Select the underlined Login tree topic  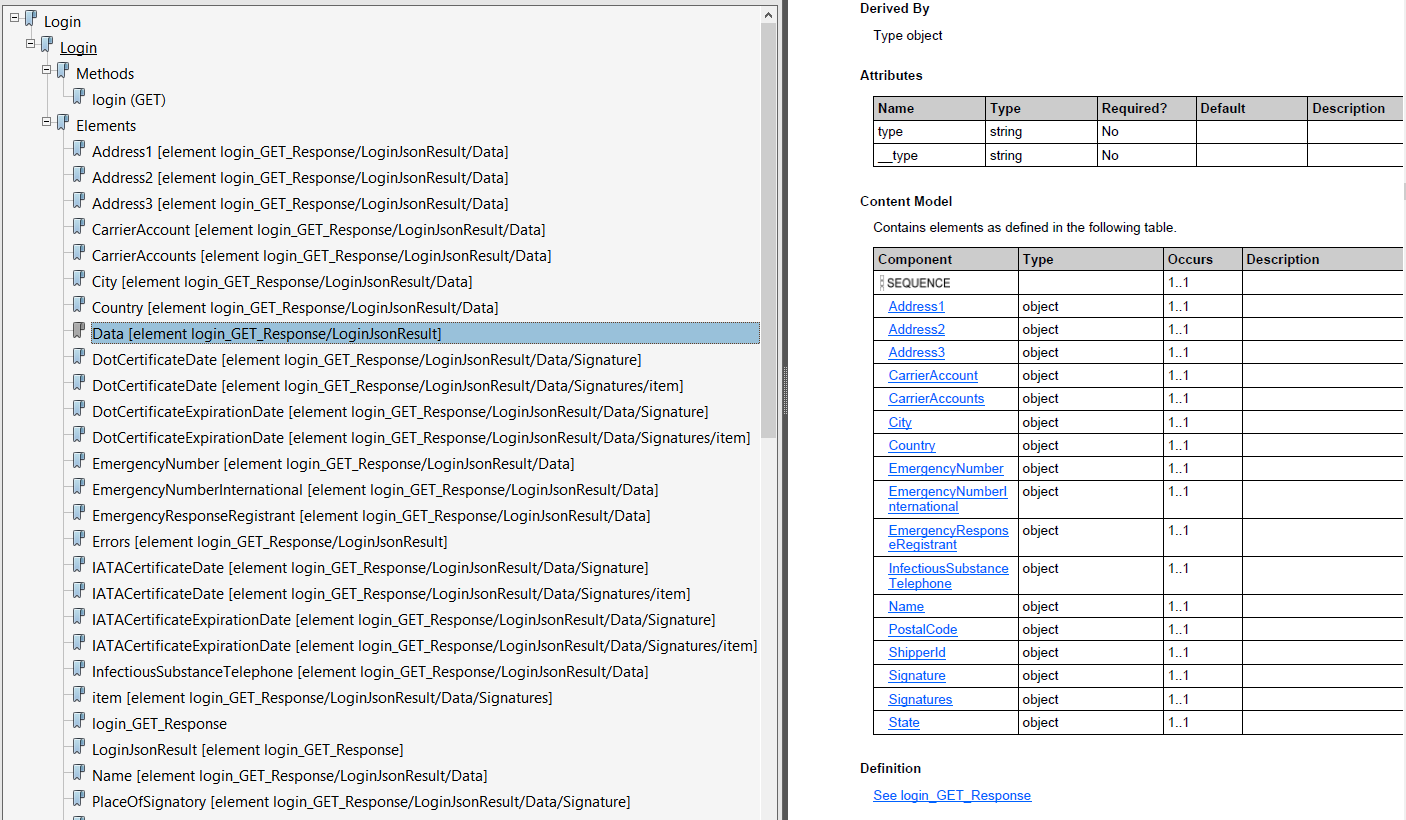(78, 48)
